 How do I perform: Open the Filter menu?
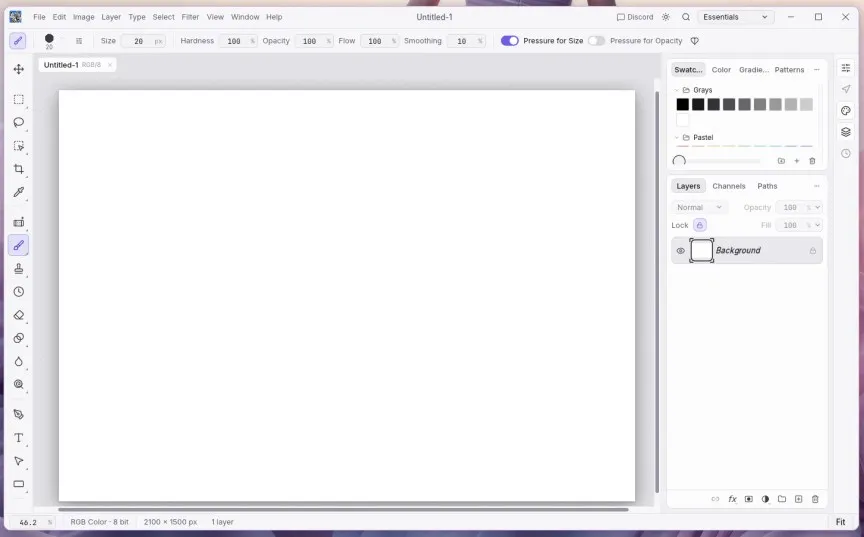click(190, 17)
